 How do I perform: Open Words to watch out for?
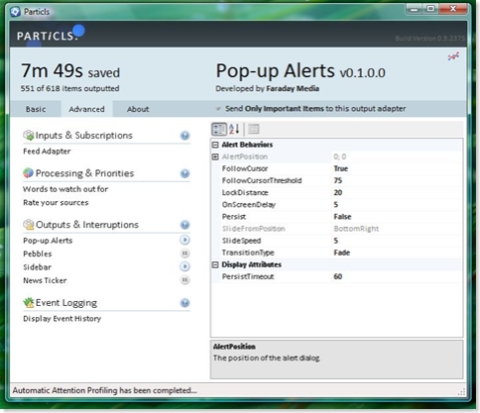(65, 189)
